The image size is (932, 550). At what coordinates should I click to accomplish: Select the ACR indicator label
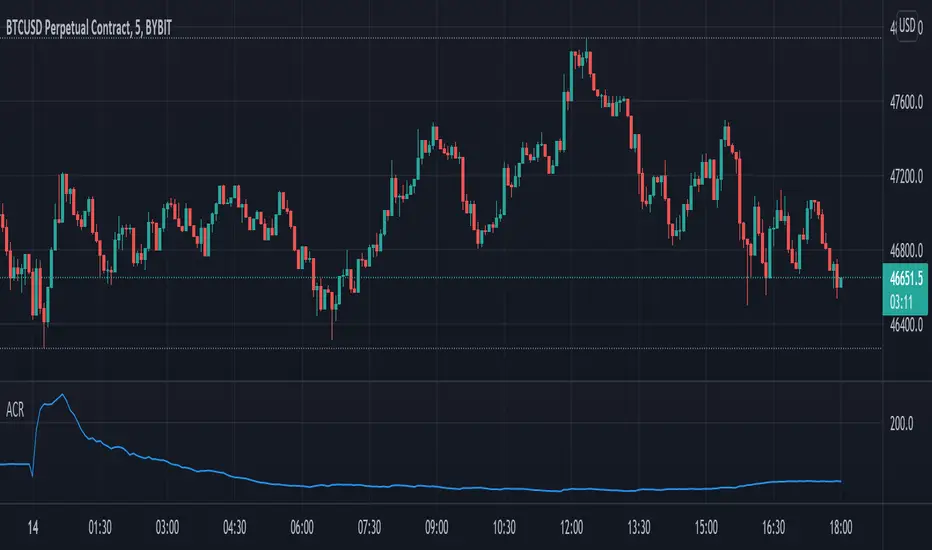16,415
